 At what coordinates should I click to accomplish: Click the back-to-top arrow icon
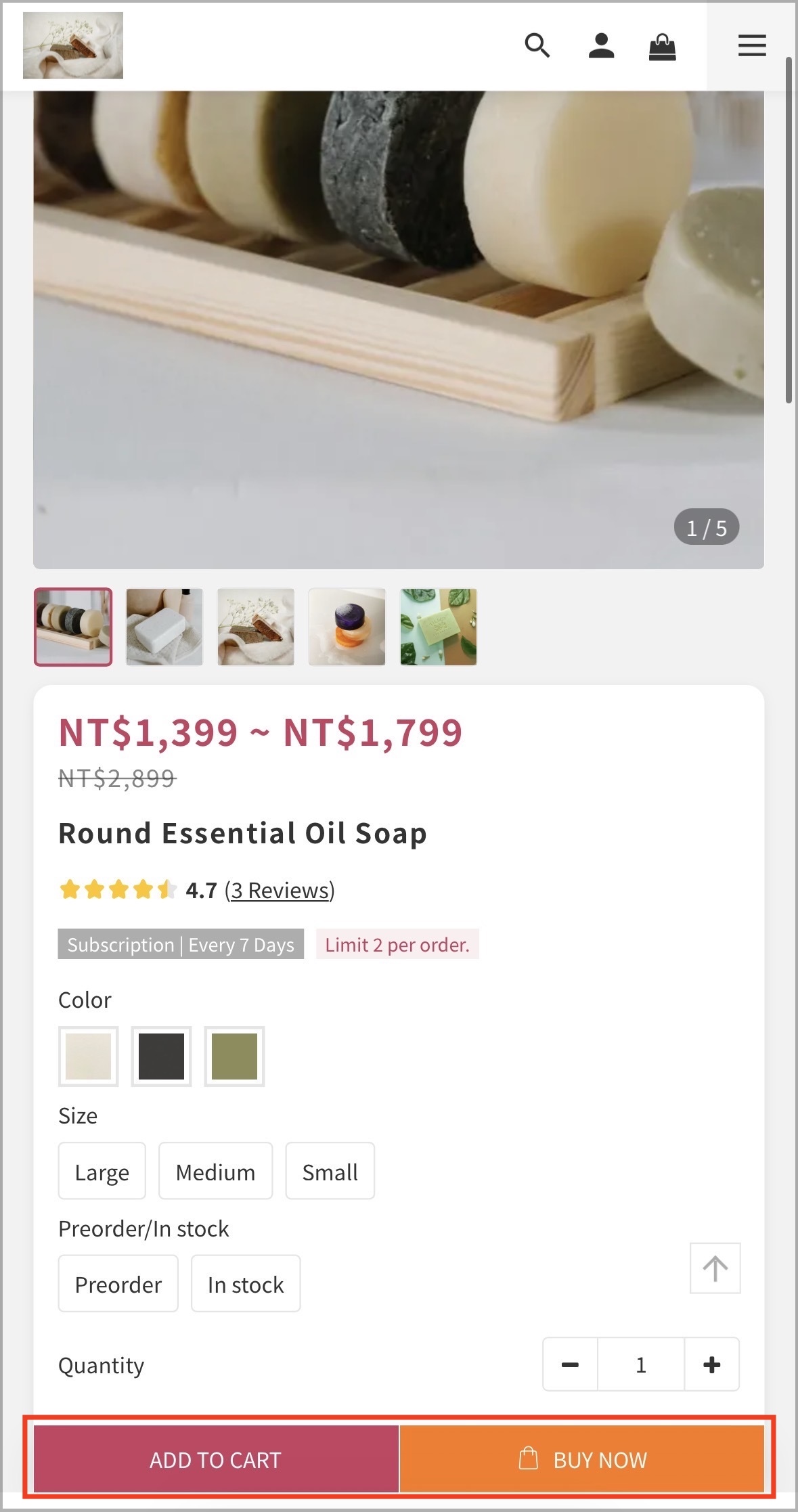tap(715, 1268)
